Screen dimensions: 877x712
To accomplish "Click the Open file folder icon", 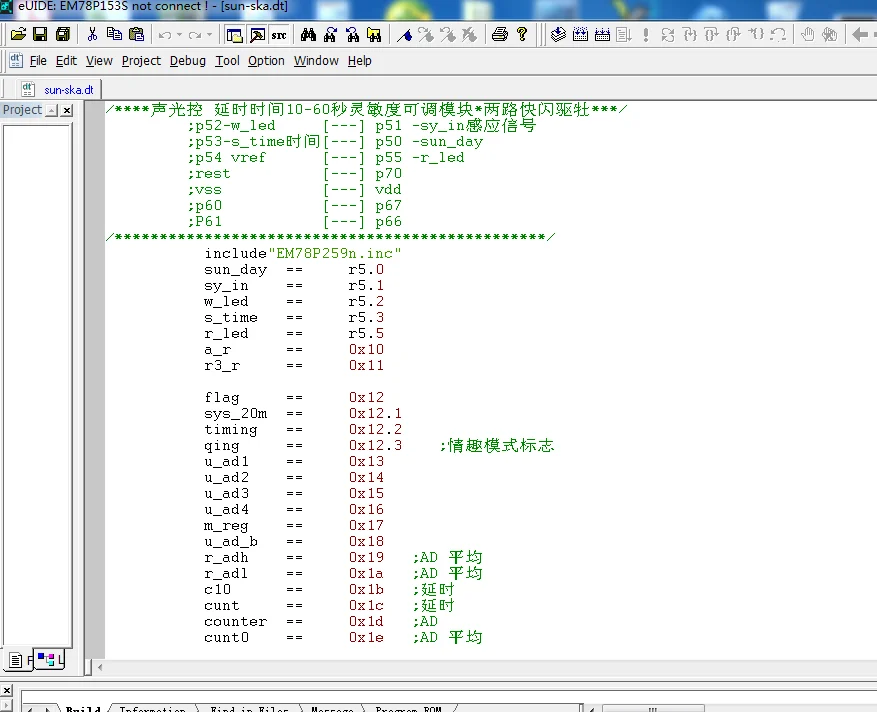I will pos(18,34).
